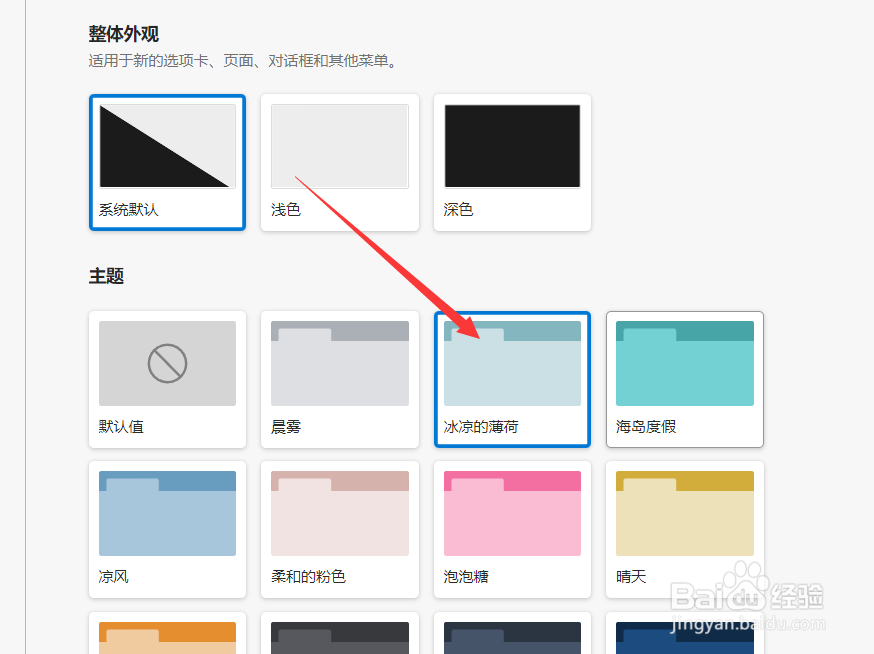Choose the 浅色 light appearance
874x654 pixels.
pos(339,162)
